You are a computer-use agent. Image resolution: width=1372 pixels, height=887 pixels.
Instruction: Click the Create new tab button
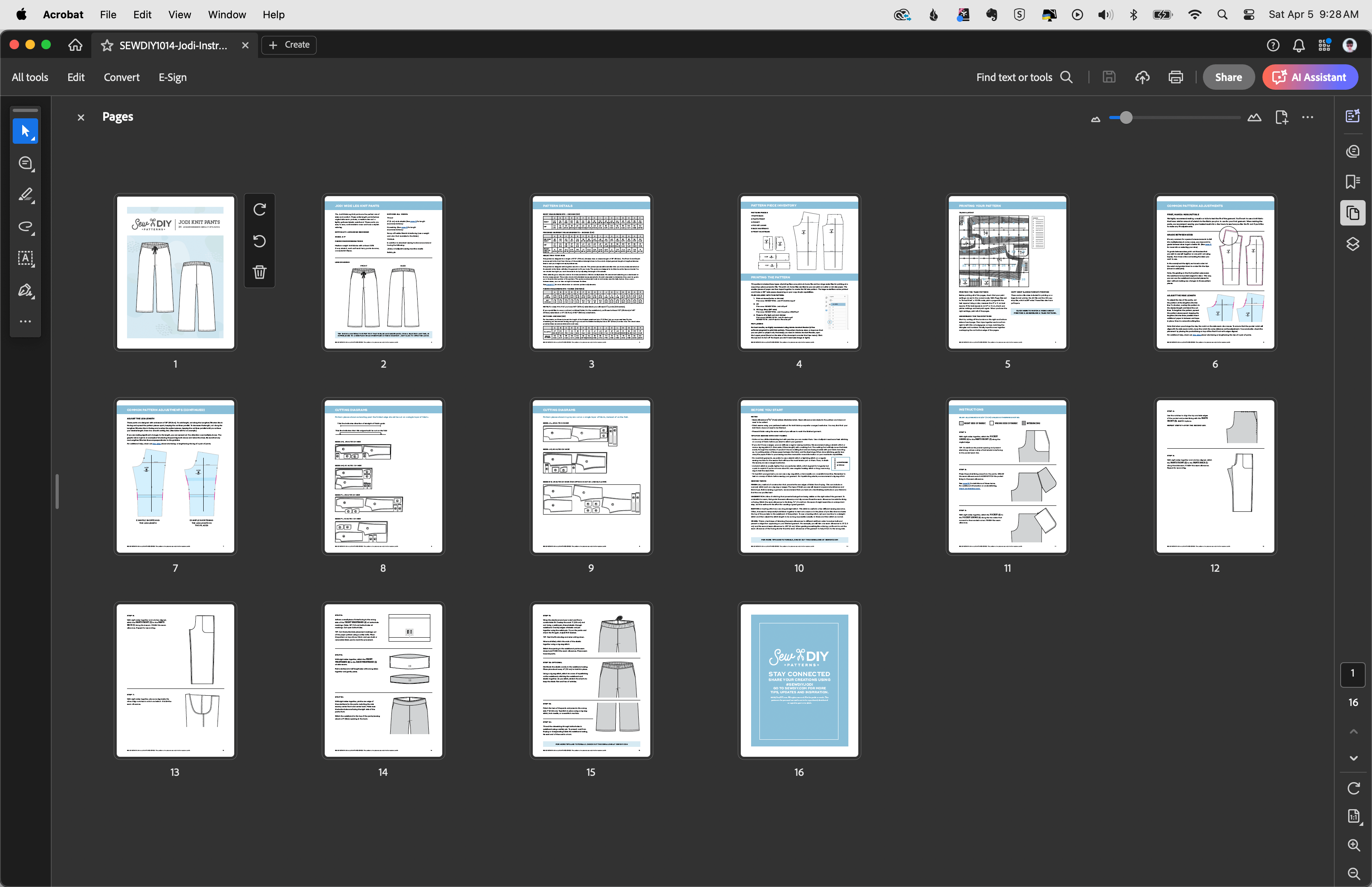tap(289, 45)
